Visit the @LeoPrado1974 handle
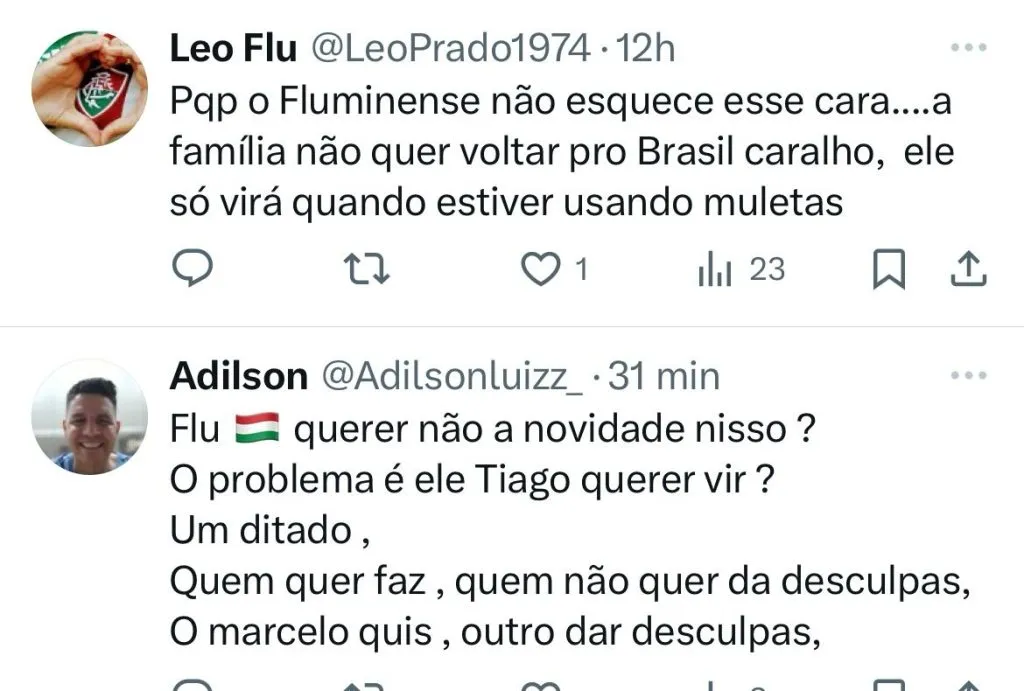This screenshot has width=1024, height=691. [x=450, y=48]
